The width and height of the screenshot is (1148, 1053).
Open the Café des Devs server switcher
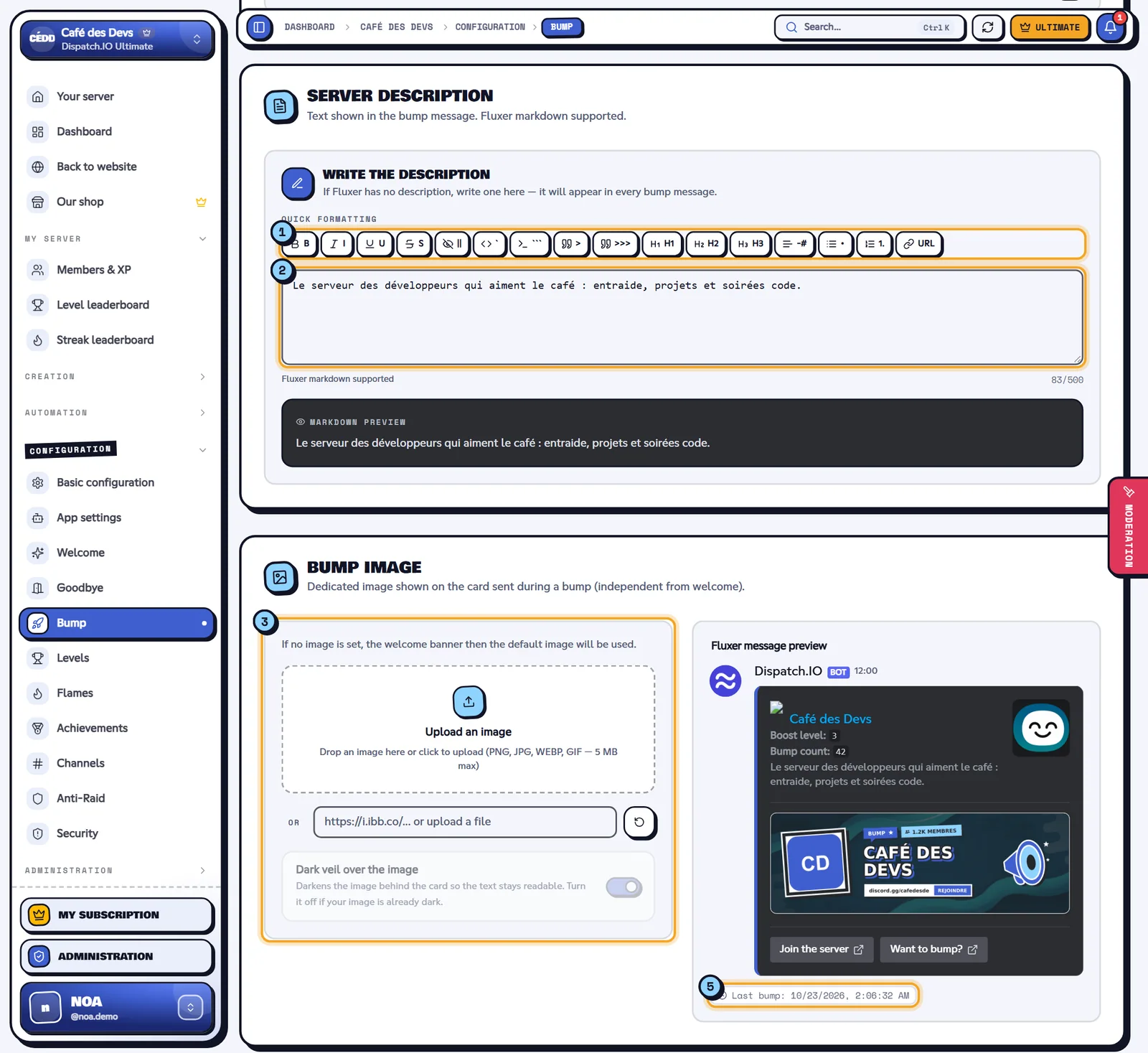pos(117,39)
